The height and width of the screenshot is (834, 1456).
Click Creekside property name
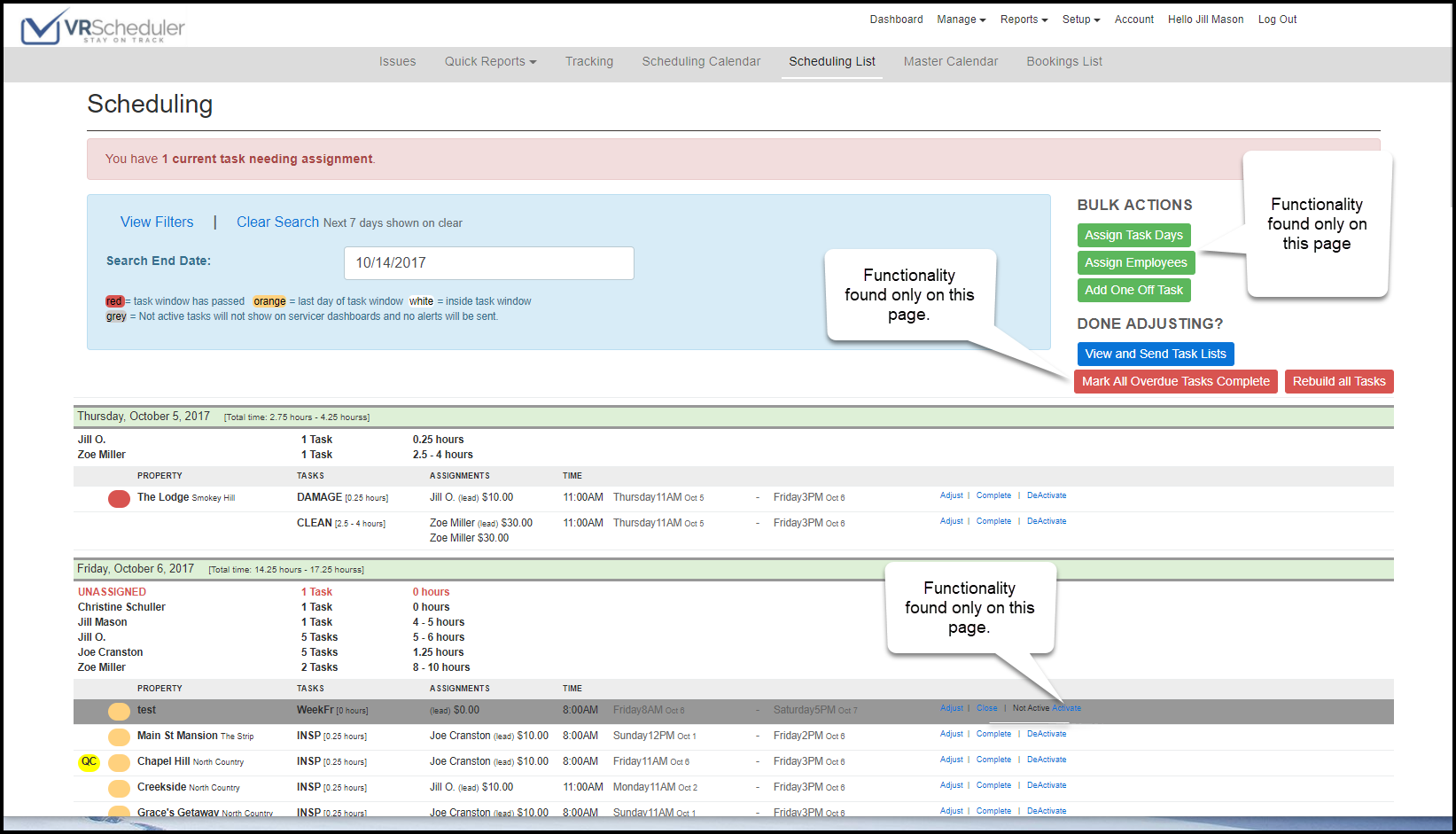tap(161, 787)
